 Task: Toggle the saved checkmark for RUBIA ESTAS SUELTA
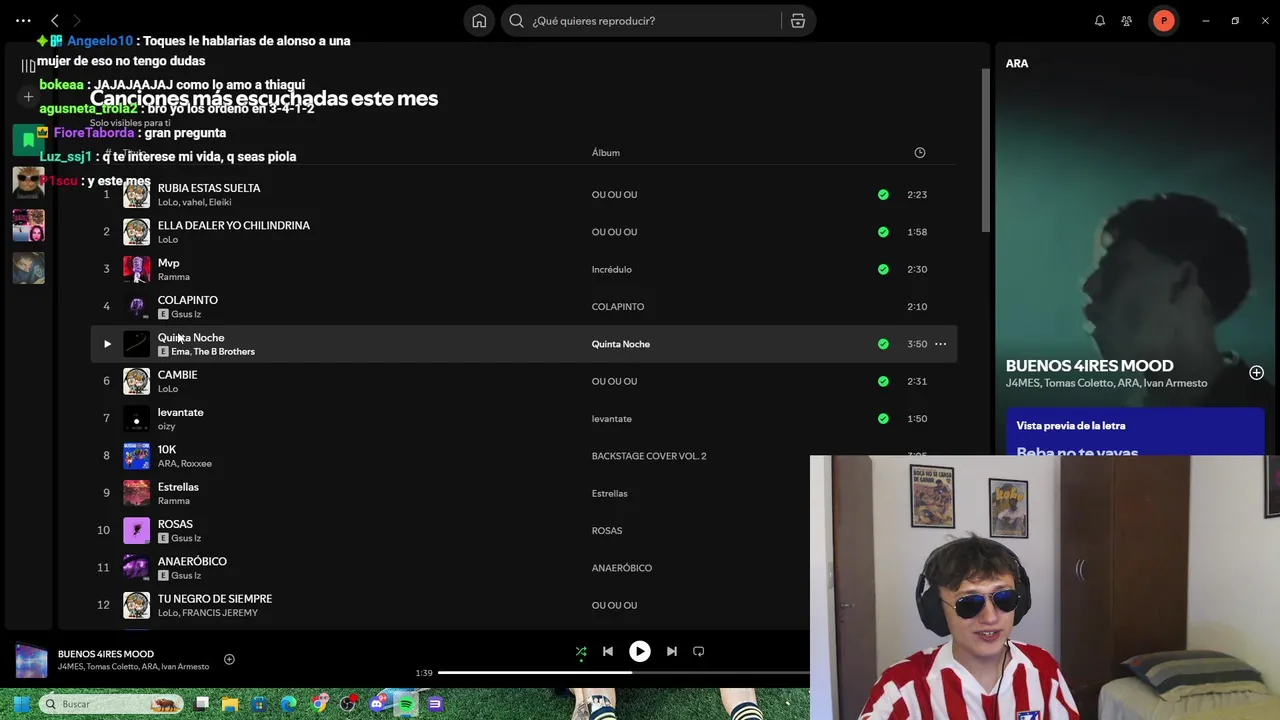click(883, 194)
